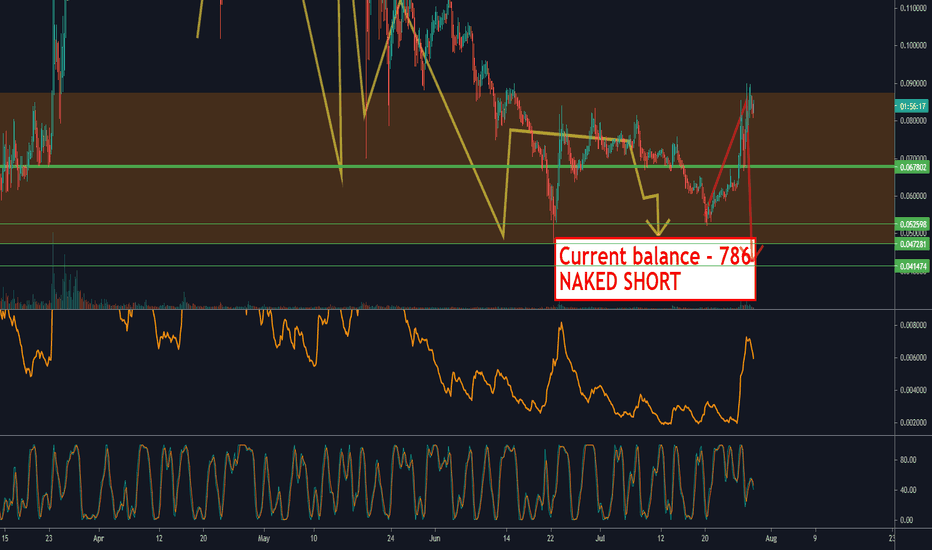This screenshot has height=550, width=932.
Task: Click the May label on time axis
Action: click(264, 539)
